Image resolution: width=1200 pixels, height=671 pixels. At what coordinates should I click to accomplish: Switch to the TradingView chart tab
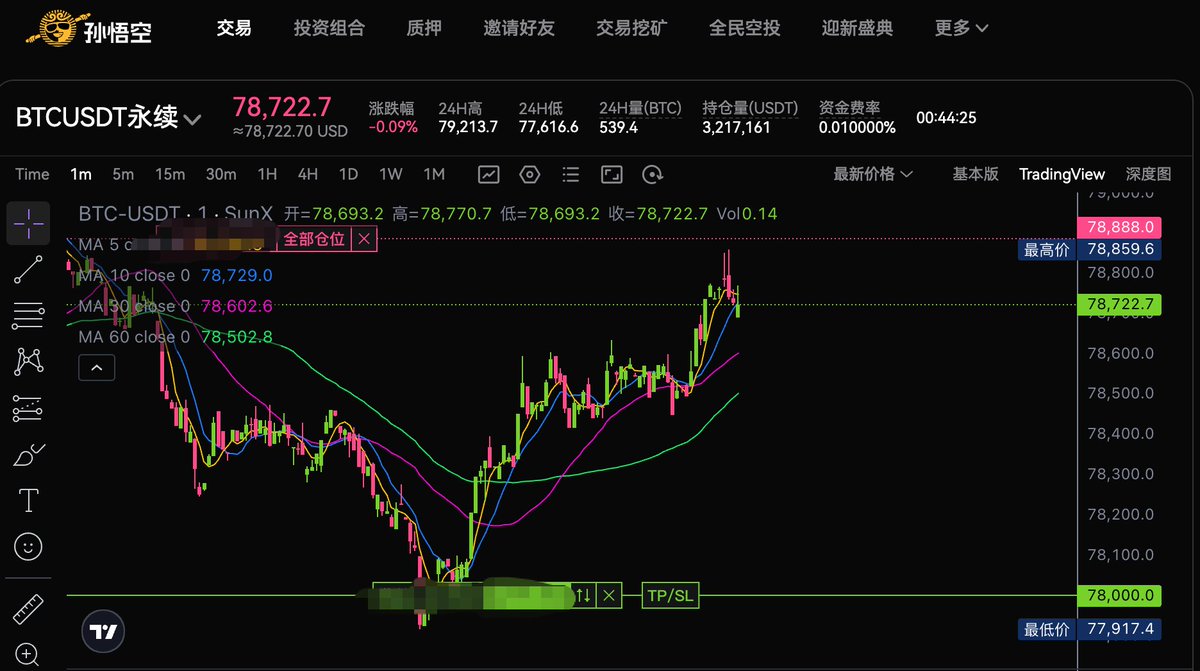click(1062, 174)
